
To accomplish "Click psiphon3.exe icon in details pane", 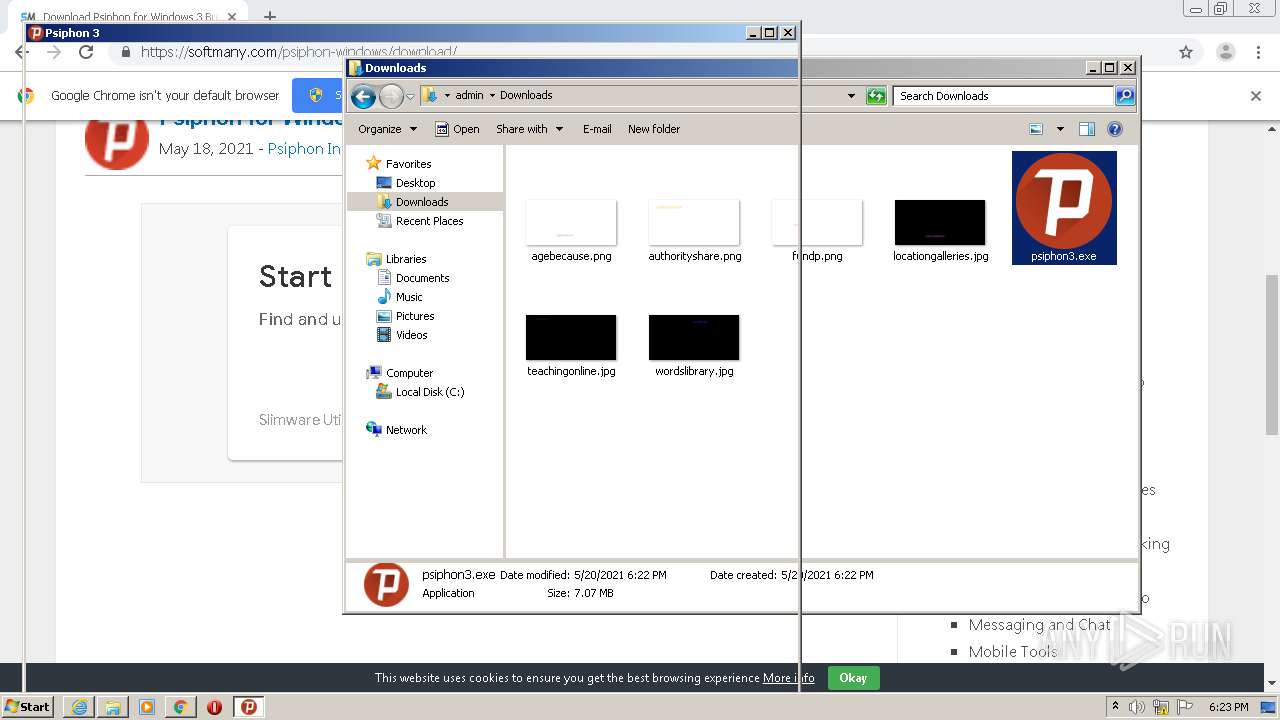I will 386,584.
